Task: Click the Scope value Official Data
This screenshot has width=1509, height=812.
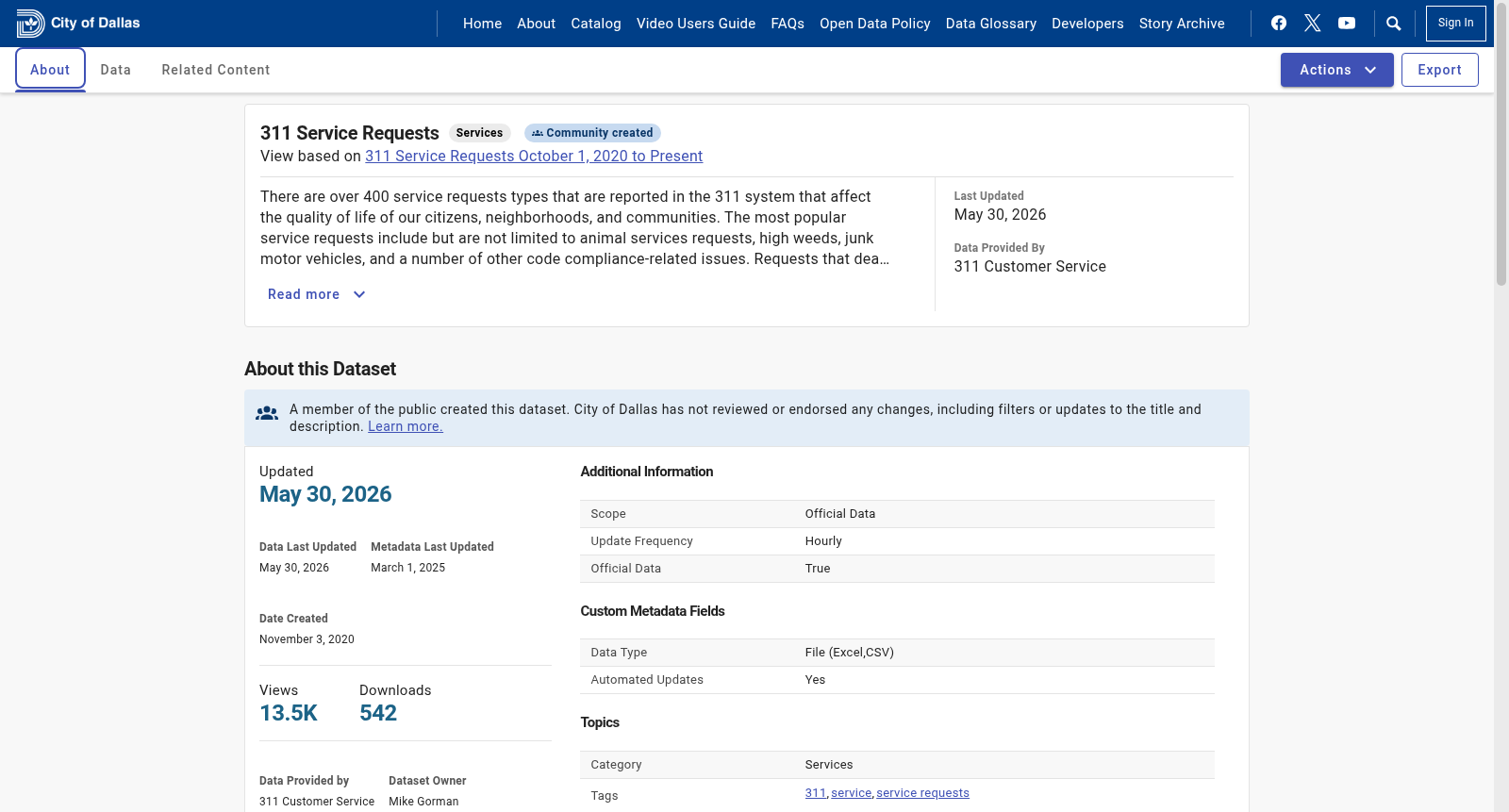Action: tap(840, 514)
